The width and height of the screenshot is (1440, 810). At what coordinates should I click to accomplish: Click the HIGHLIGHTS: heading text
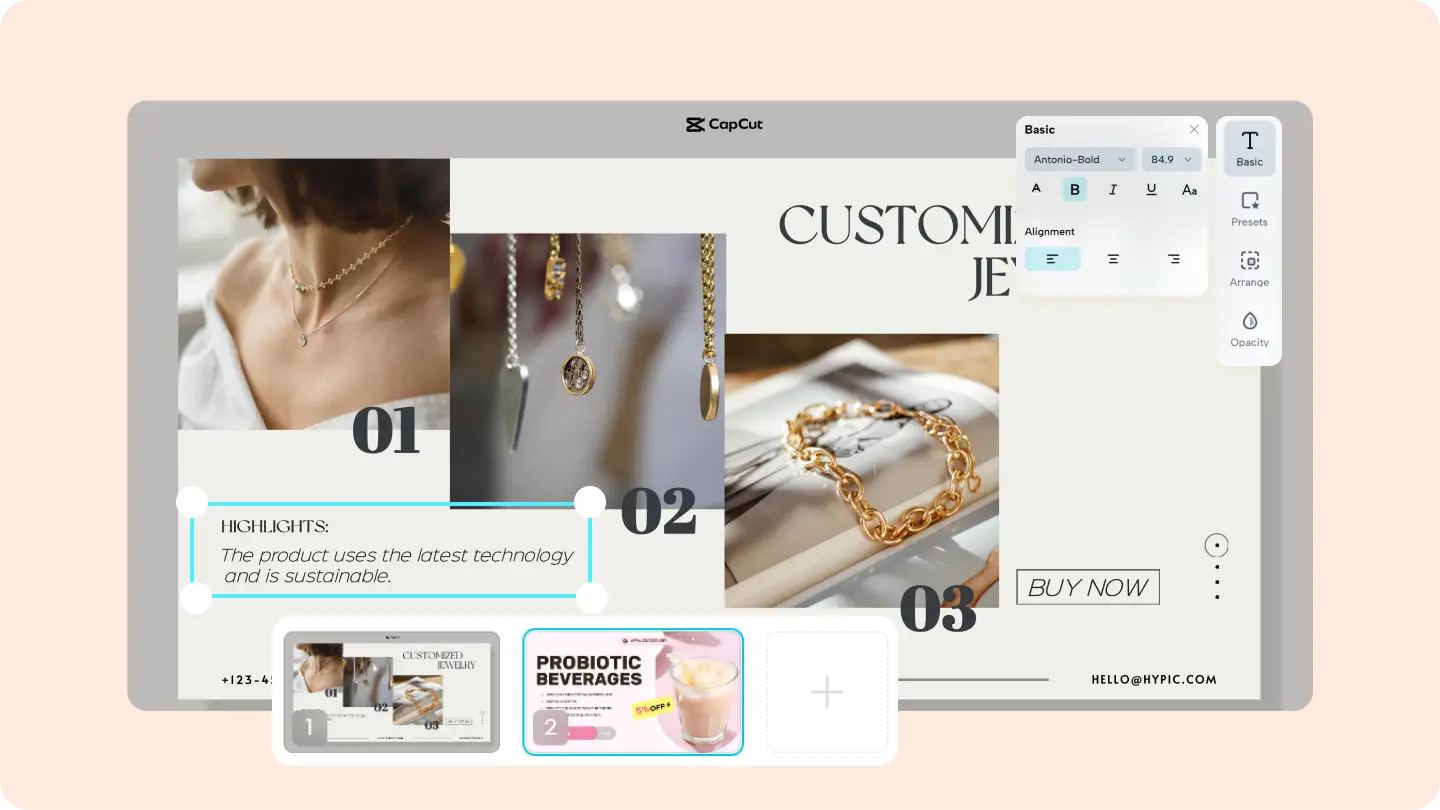tap(275, 526)
